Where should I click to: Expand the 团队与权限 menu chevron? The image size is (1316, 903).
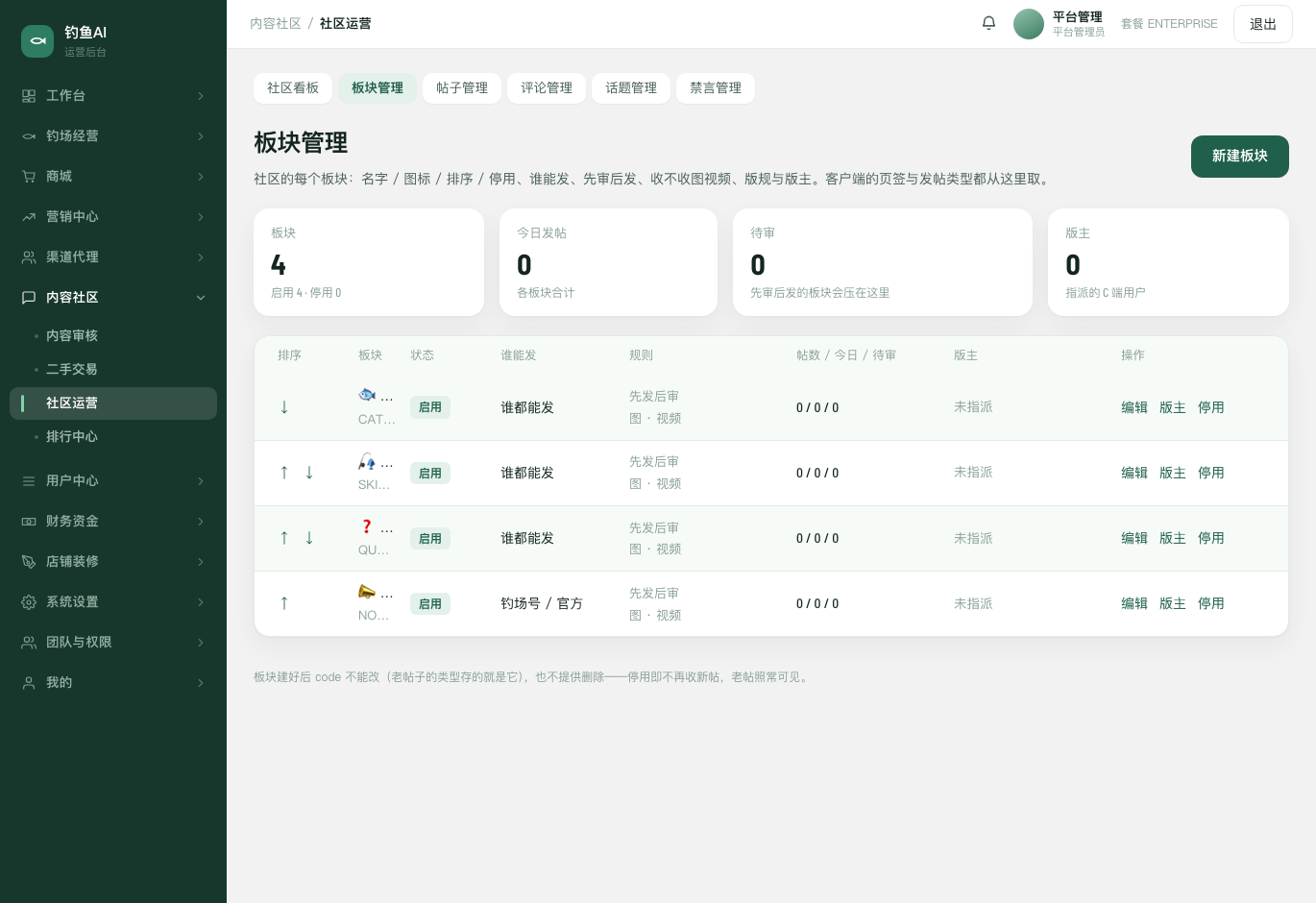click(x=201, y=643)
